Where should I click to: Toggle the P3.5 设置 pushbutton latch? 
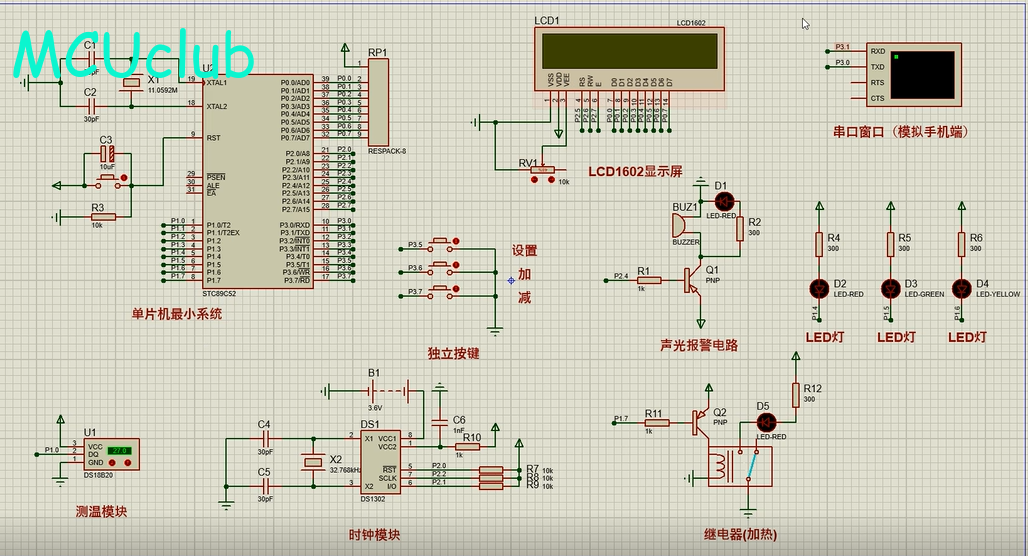pos(456,241)
